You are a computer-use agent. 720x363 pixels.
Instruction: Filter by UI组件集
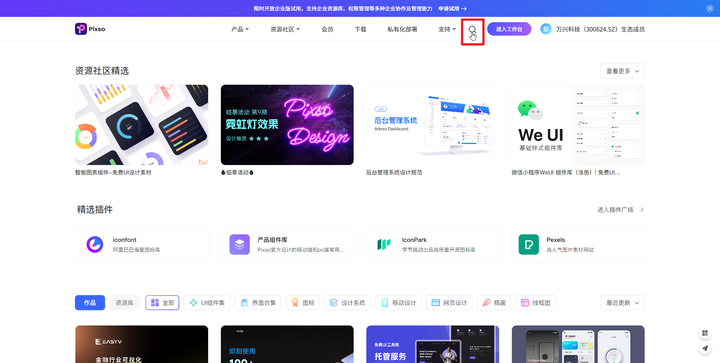tap(207, 303)
